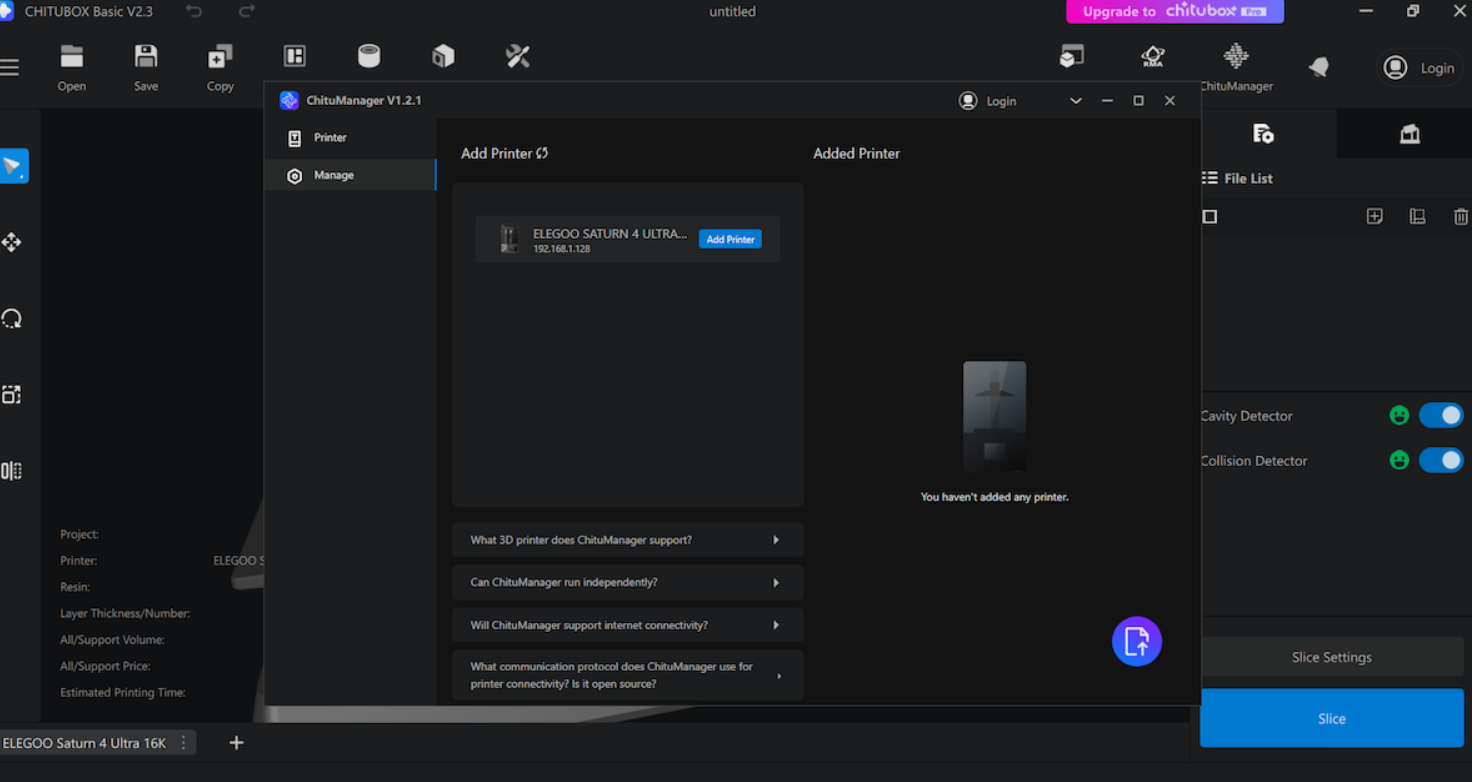The height and width of the screenshot is (782, 1472).
Task: Click the 'Layer Thickness/Number:' label
Action: click(125, 613)
